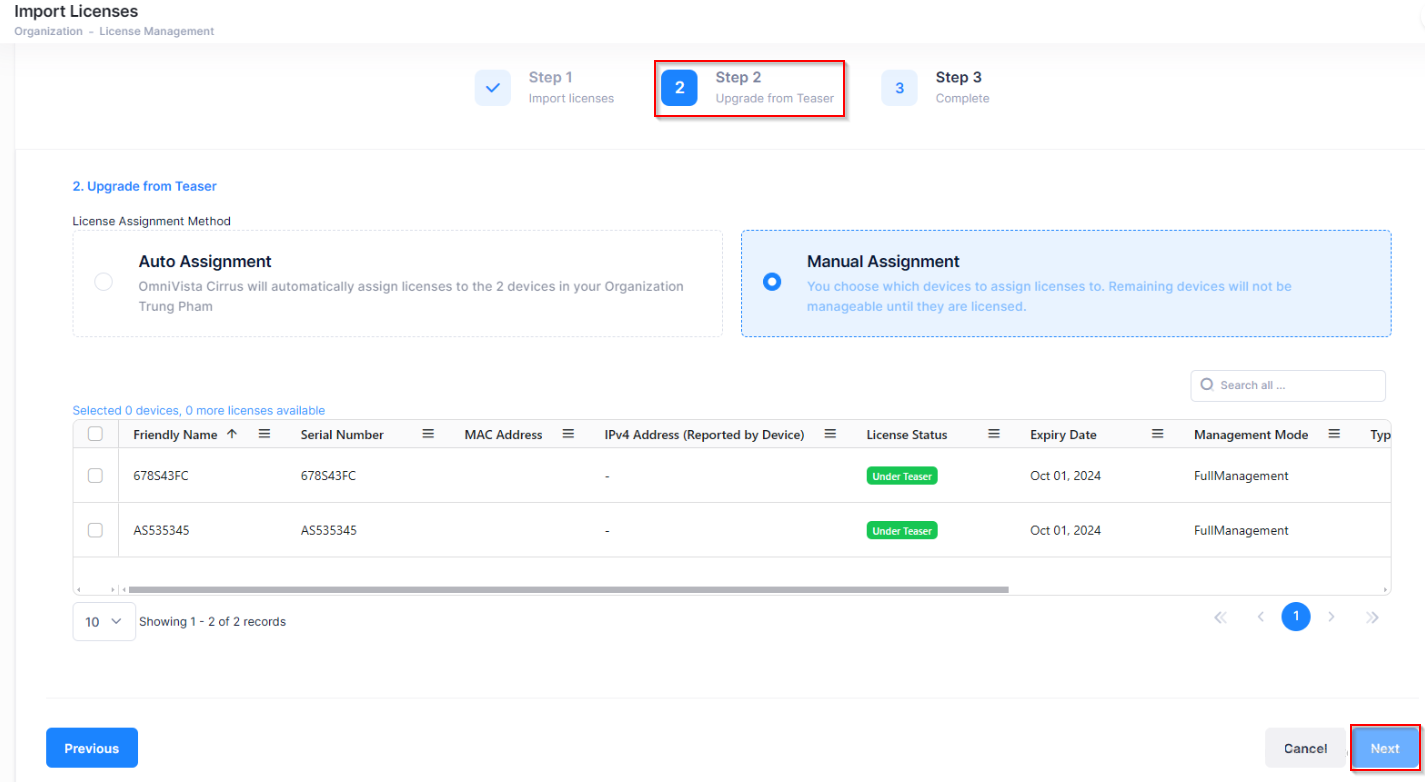Click the Previous button
The width and height of the screenshot is (1425, 782).
click(92, 748)
